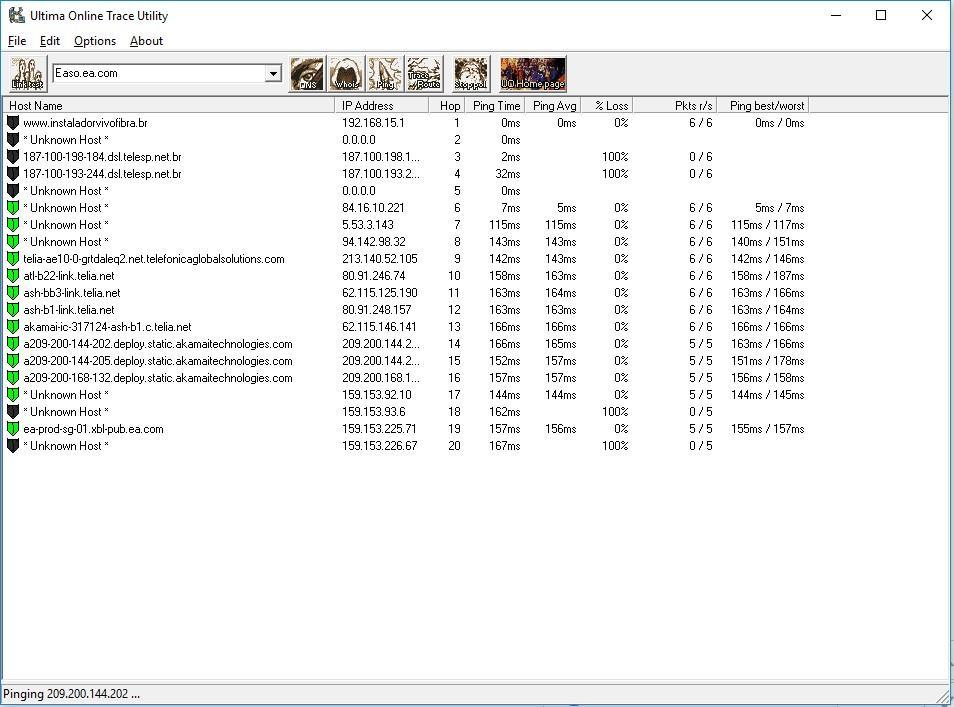
Task: Click the Stop poll toolbar icon
Action: click(471, 74)
